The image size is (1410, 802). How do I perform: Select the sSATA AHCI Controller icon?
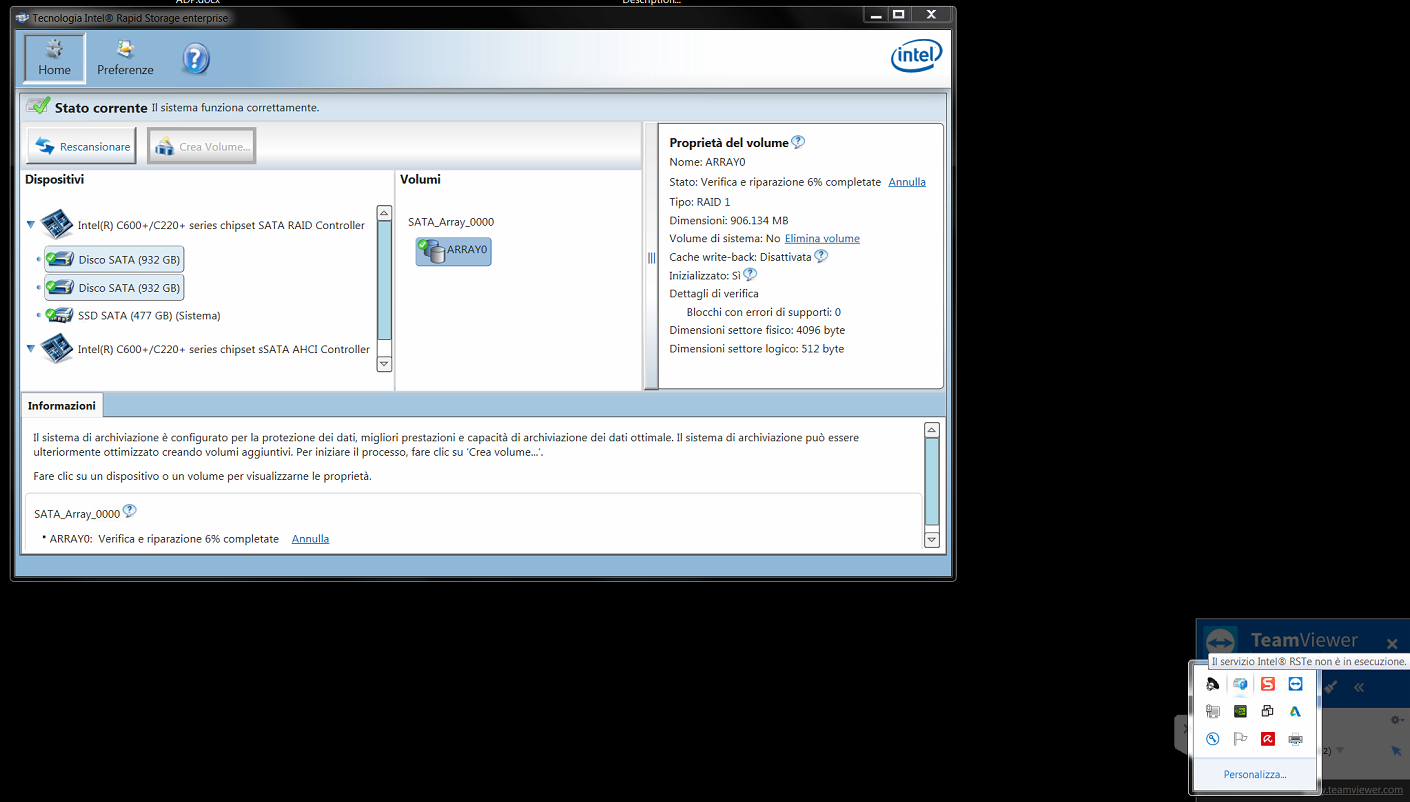(57, 348)
